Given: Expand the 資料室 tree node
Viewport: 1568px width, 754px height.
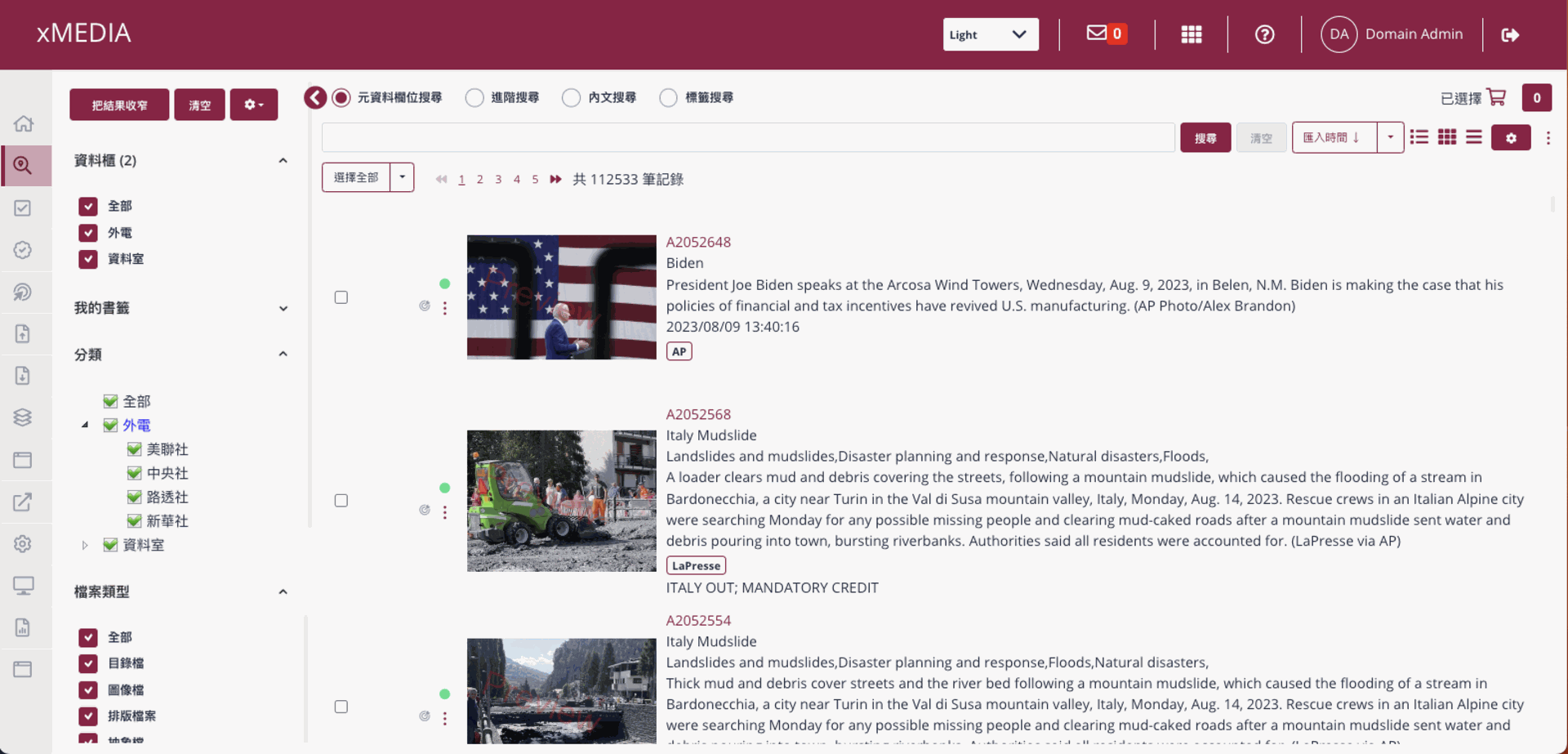Looking at the screenshot, I should [85, 545].
